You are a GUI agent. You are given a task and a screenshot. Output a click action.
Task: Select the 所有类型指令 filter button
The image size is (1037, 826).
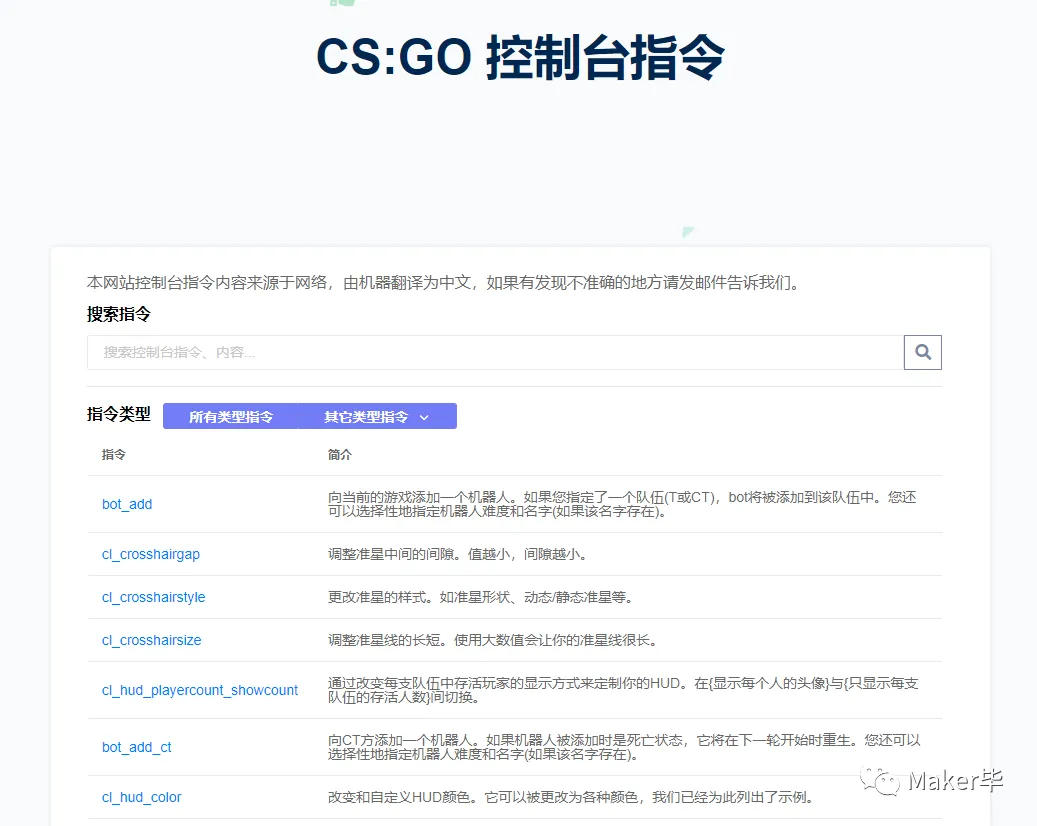[230, 417]
